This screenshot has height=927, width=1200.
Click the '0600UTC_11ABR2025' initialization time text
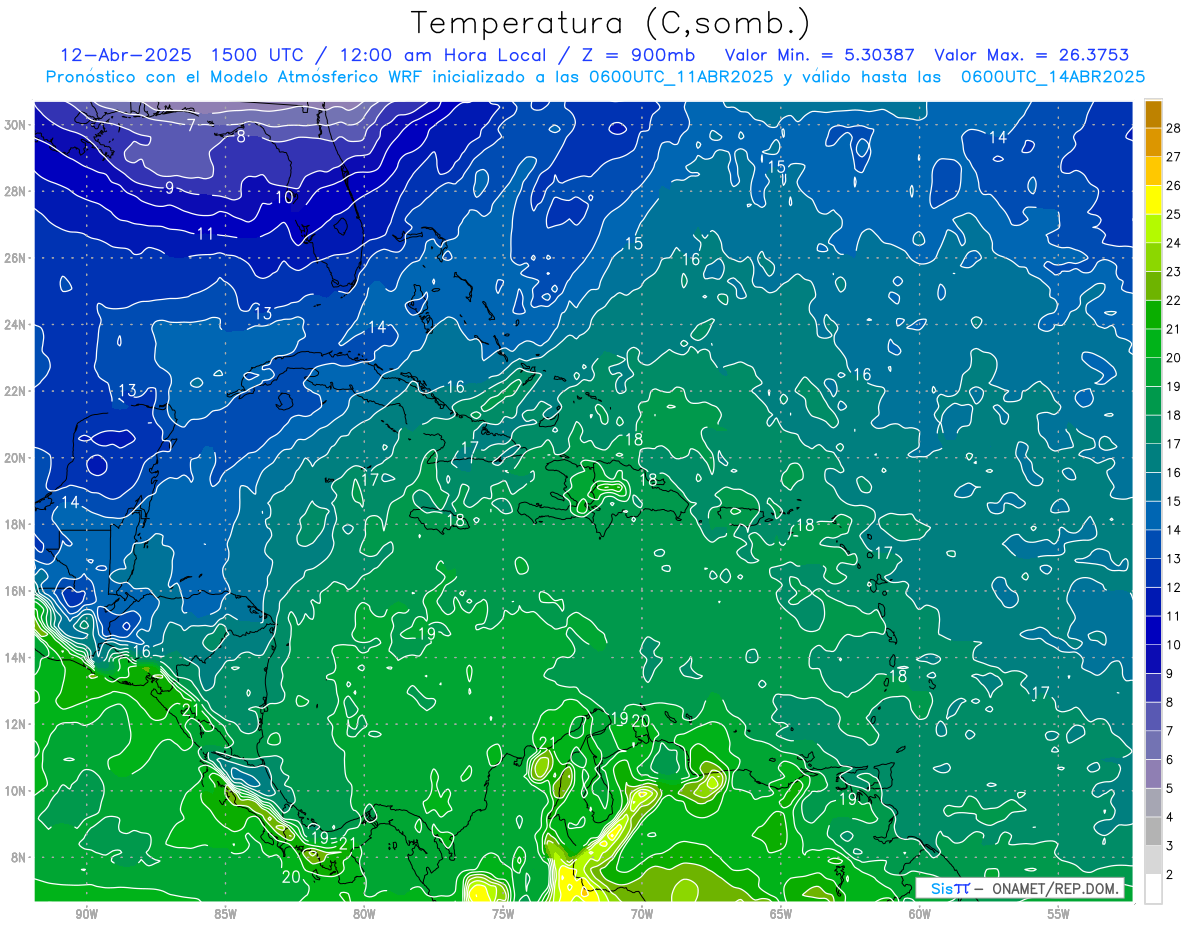pos(681,76)
